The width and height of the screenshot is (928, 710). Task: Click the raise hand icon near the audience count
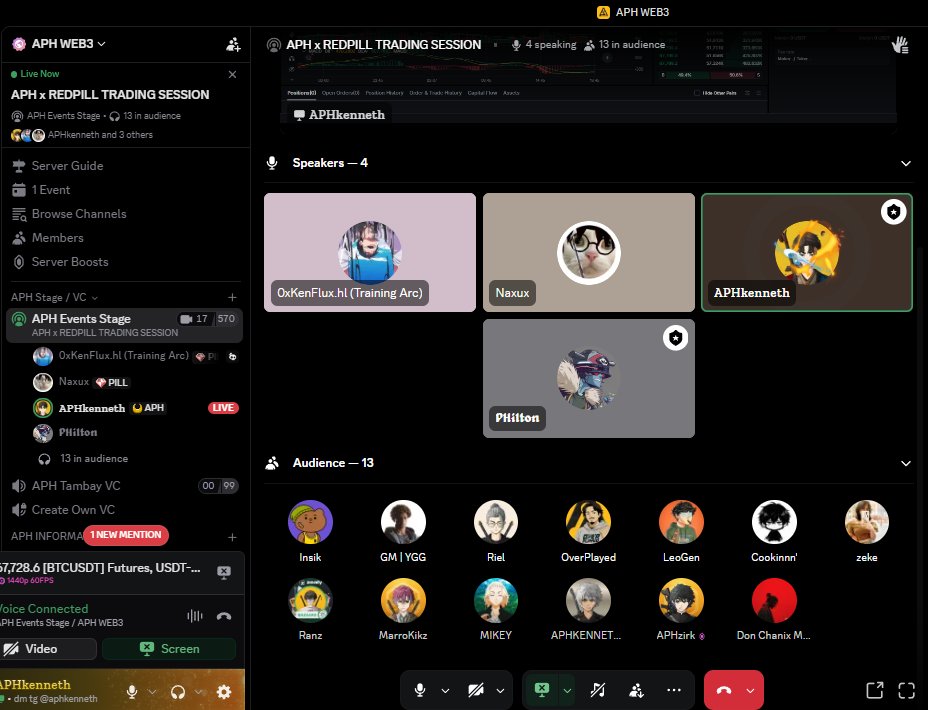point(899,45)
